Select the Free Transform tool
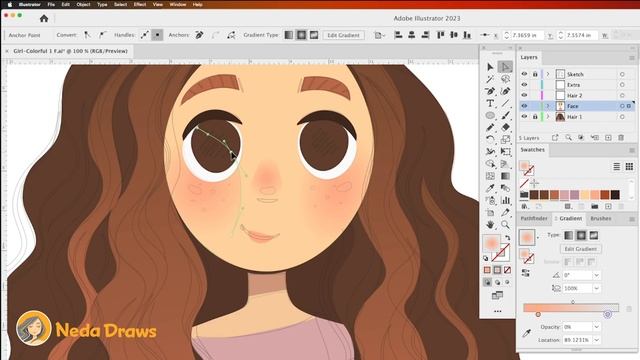 pyautogui.click(x=505, y=152)
